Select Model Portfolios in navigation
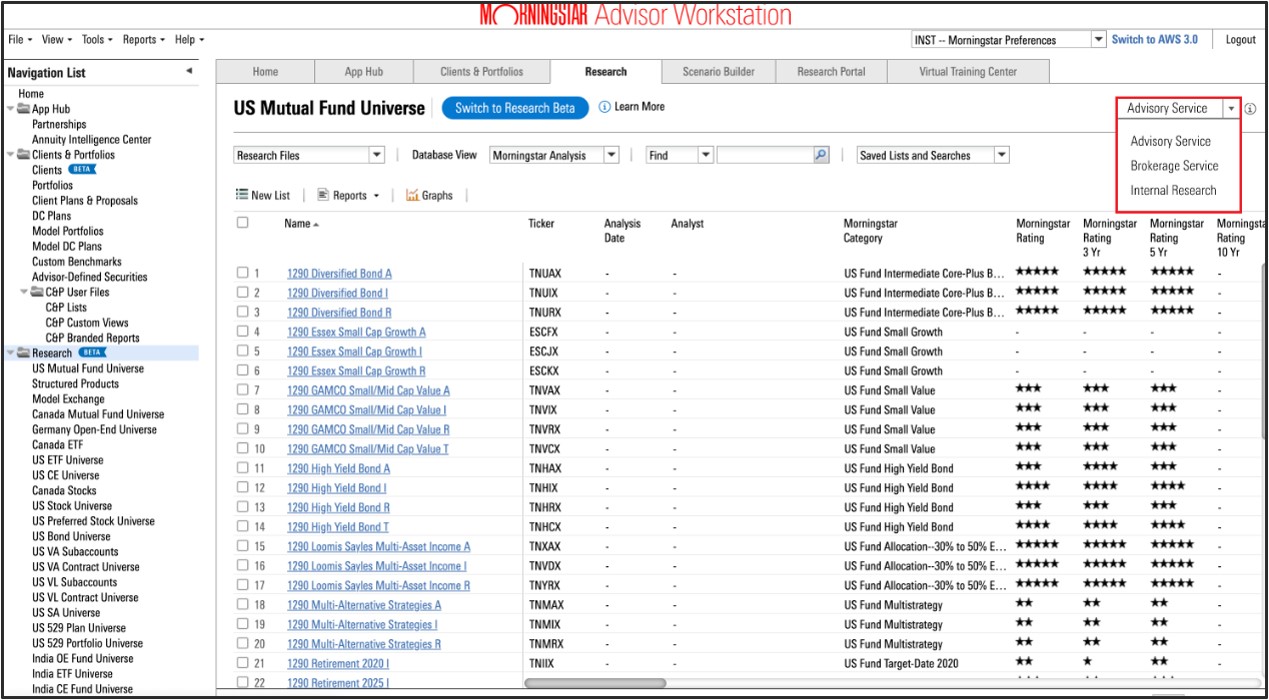1269x700 pixels. click(x=67, y=231)
